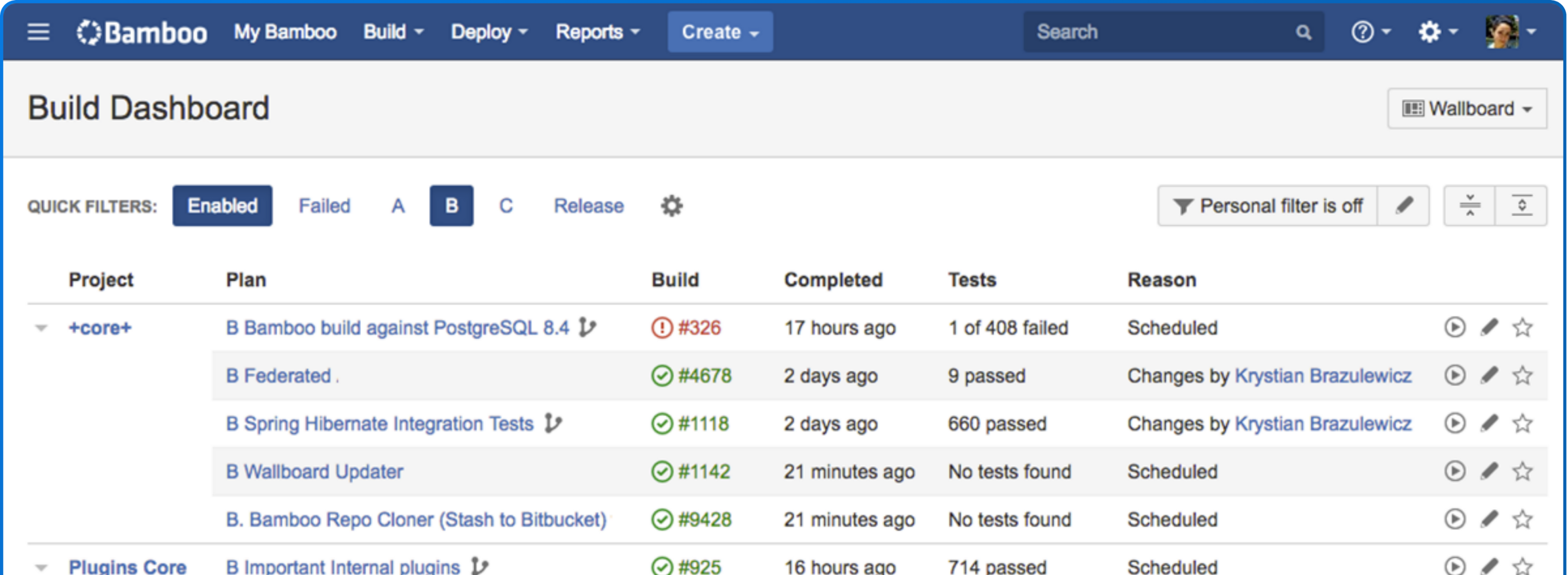
Task: Configure quick filters with gear icon
Action: click(x=671, y=206)
